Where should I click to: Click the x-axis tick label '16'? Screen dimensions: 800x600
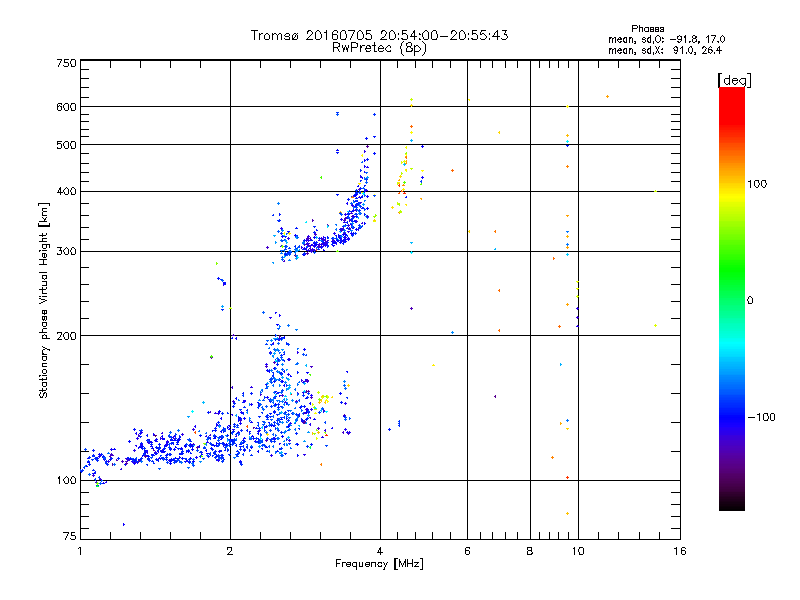pos(680,551)
